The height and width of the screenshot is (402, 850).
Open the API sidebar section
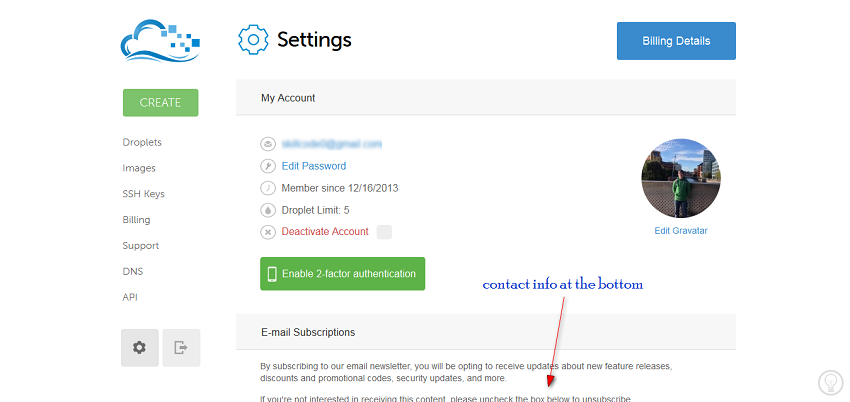click(130, 297)
